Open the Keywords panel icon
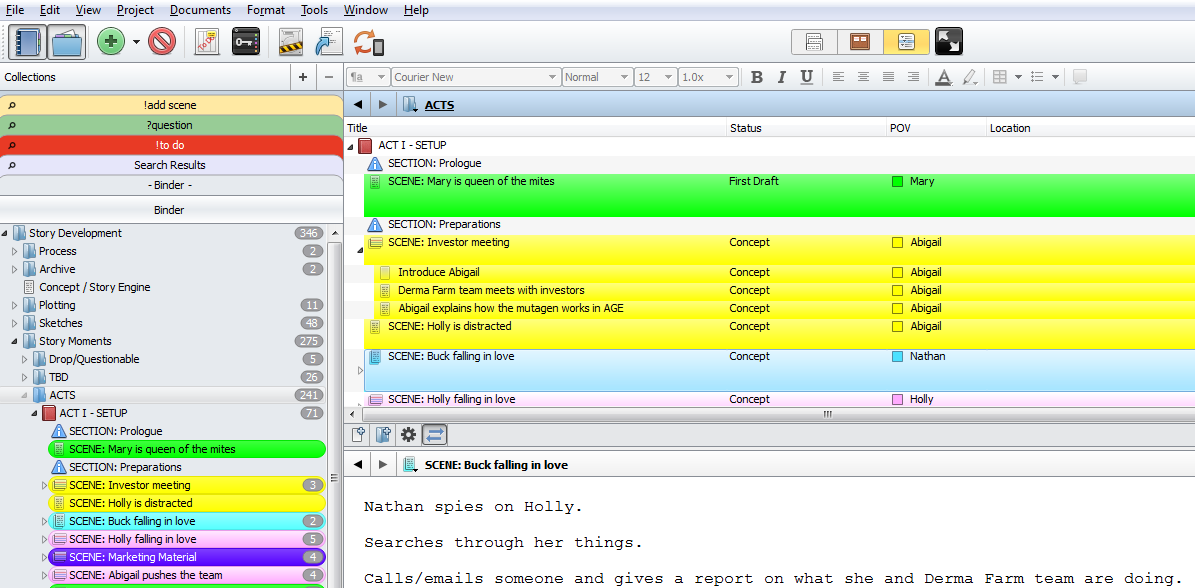This screenshot has width=1195, height=588. point(246,41)
